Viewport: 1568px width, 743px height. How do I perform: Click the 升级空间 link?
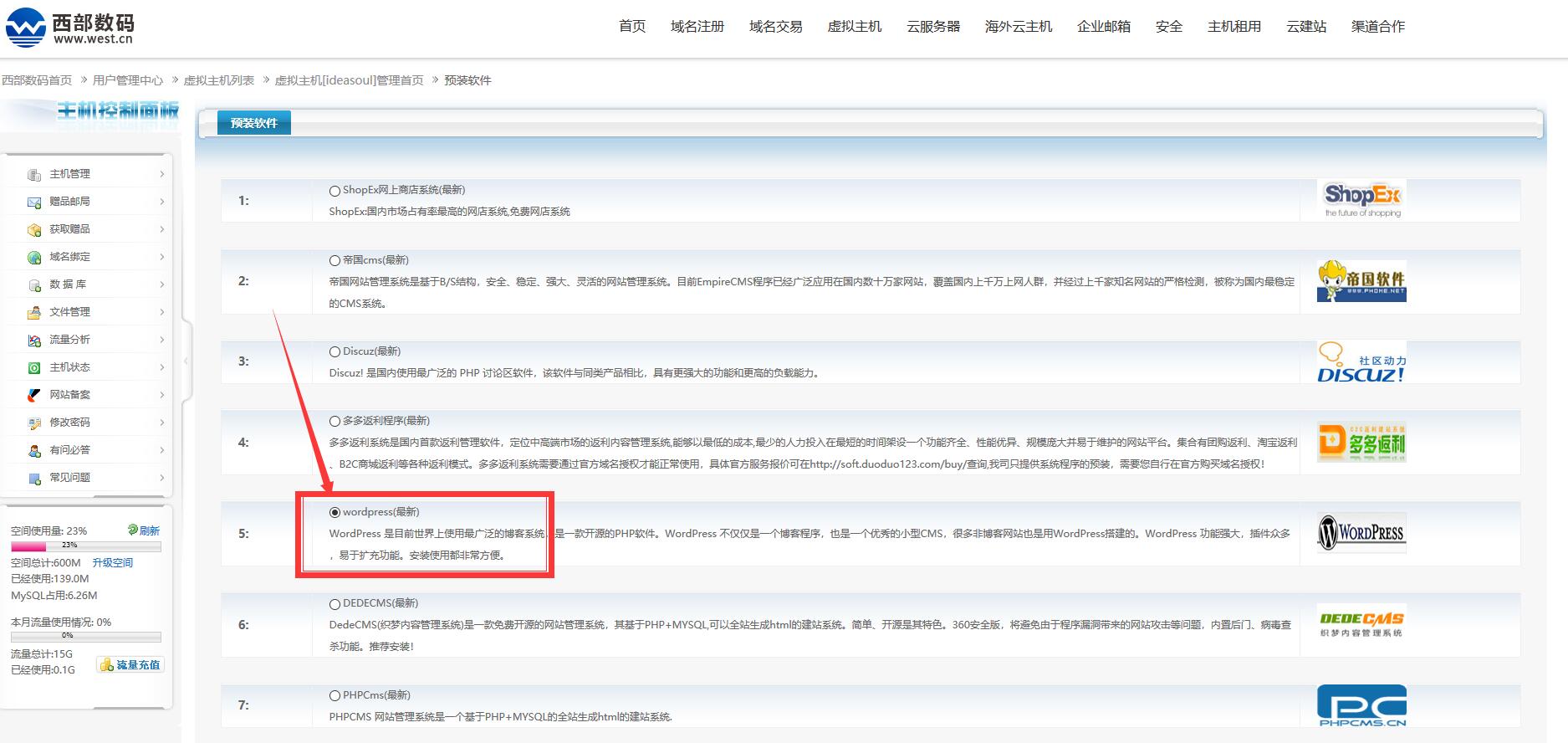point(113,563)
